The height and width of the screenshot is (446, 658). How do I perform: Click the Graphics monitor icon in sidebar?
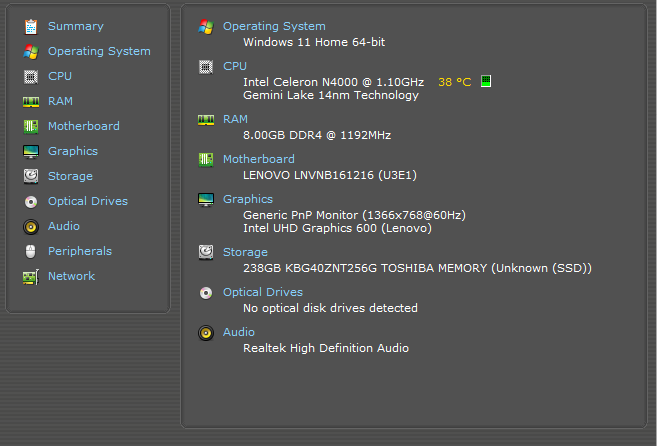click(x=31, y=151)
